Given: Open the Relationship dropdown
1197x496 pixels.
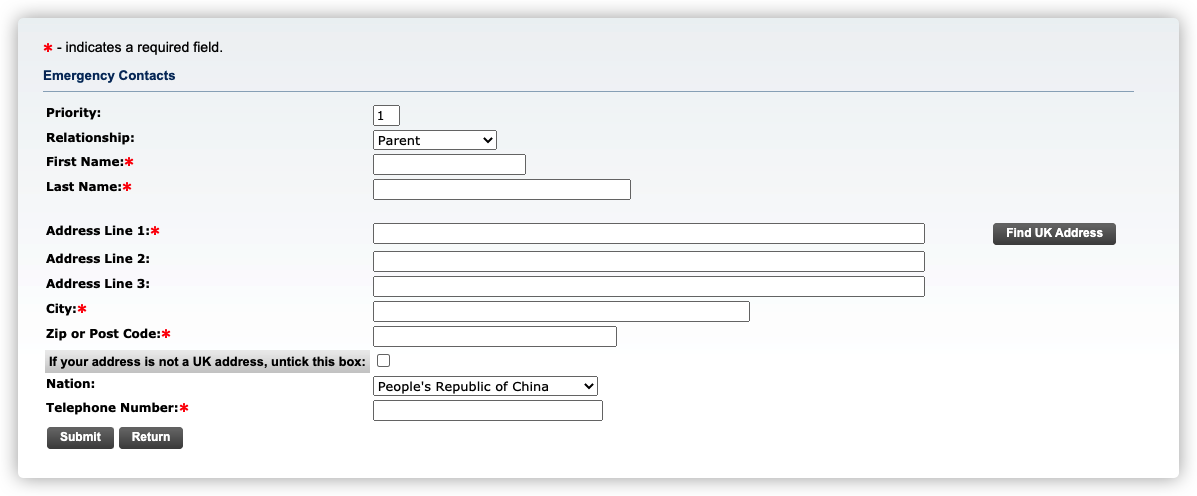Looking at the screenshot, I should 435,140.
